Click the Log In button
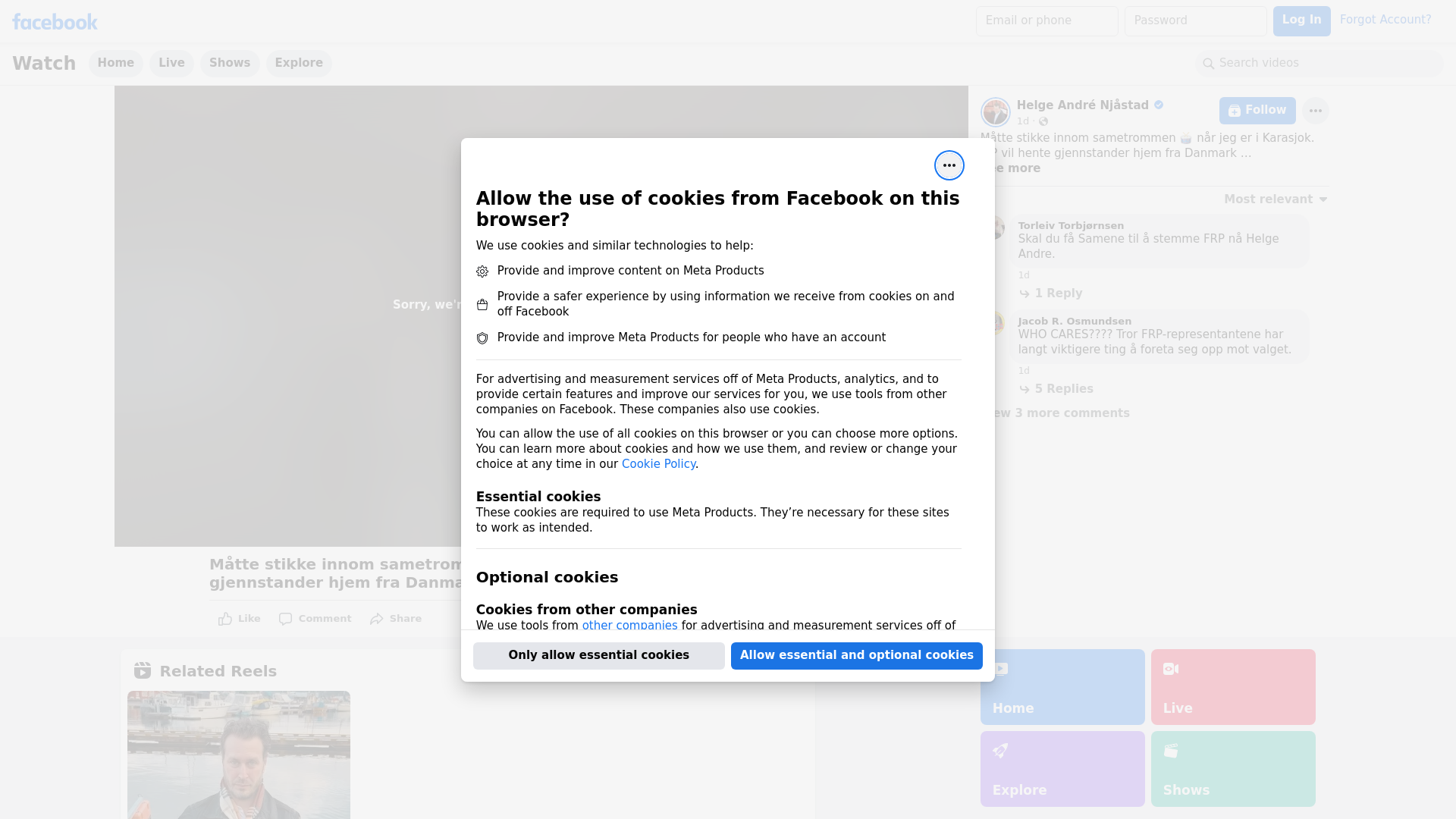Screen dimensions: 1456x819 pyautogui.click(x=1301, y=20)
